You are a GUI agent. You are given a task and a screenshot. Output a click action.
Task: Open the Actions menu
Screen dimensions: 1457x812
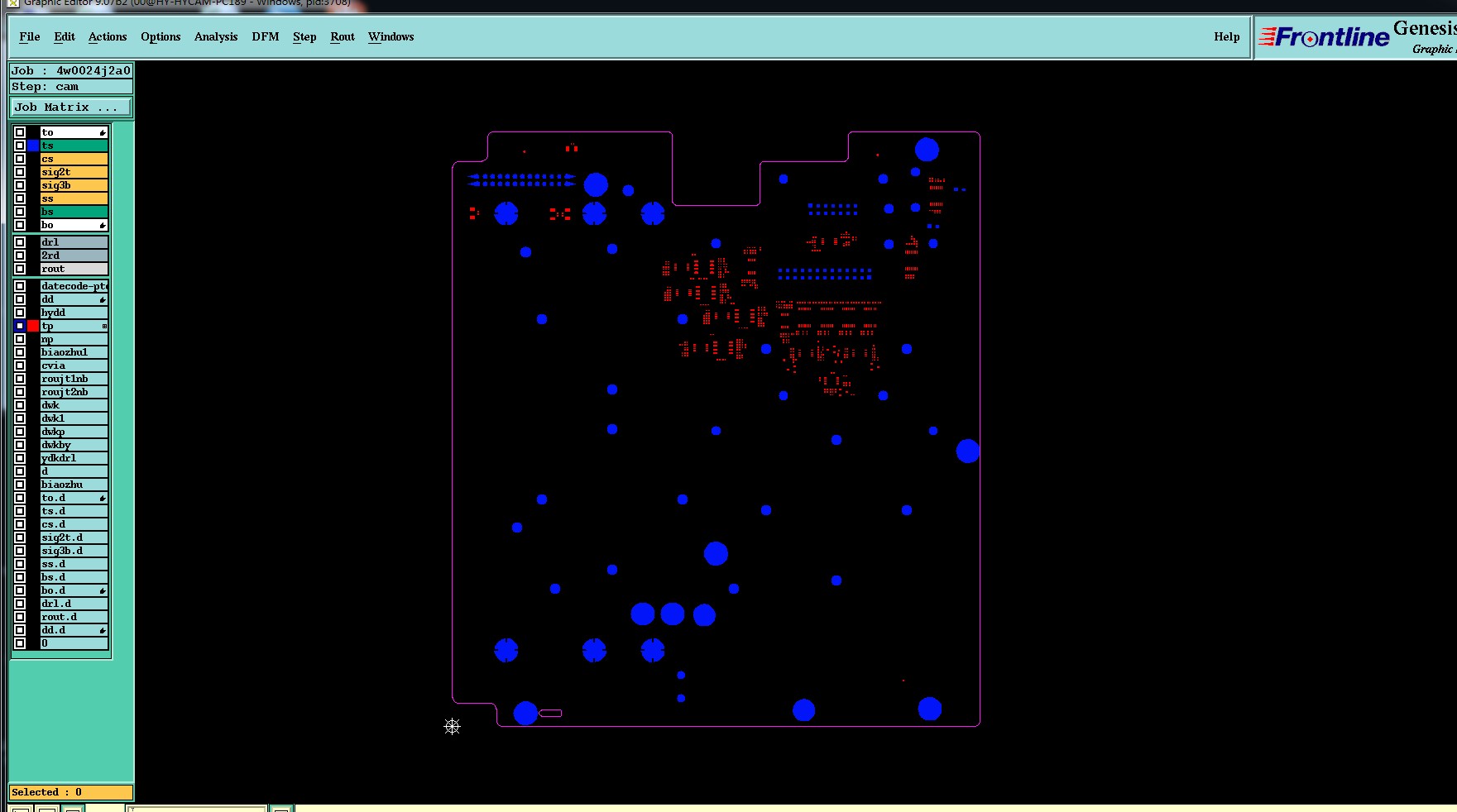108,36
